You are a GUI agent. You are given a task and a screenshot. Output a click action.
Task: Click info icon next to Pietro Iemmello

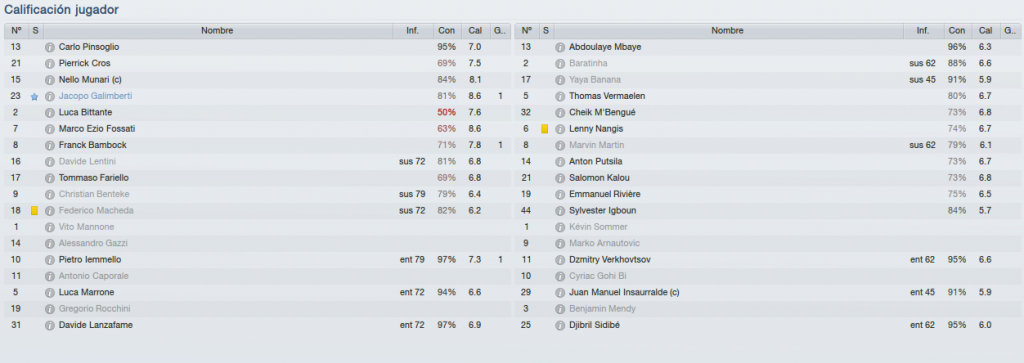50,259
